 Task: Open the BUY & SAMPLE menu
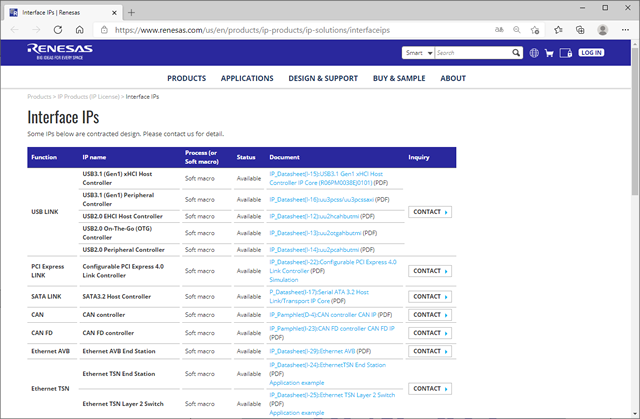tap(399, 78)
